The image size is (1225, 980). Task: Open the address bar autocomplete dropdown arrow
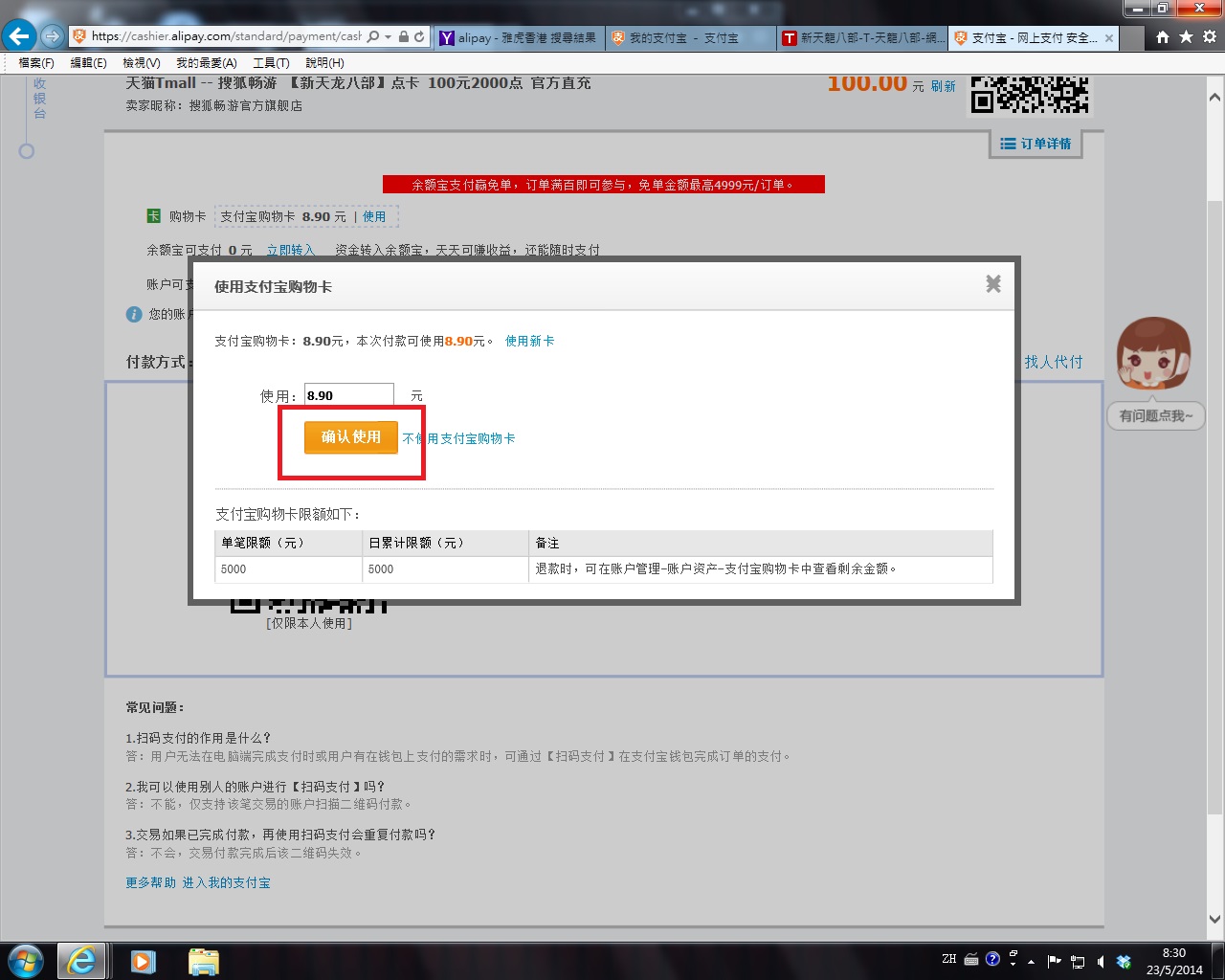coord(389,37)
